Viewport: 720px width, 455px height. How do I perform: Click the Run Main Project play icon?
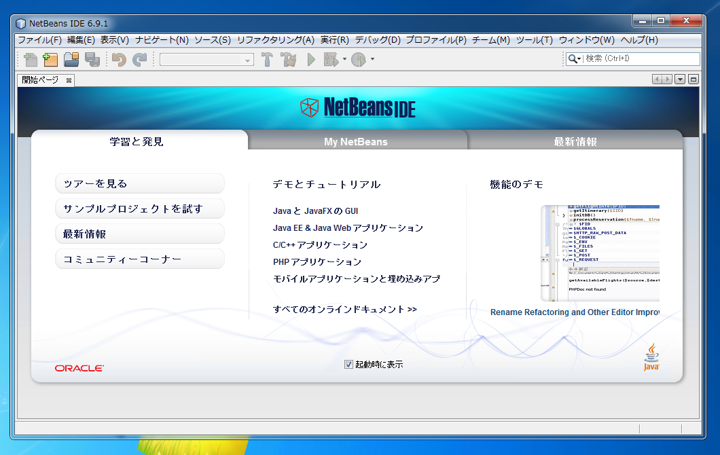311,60
